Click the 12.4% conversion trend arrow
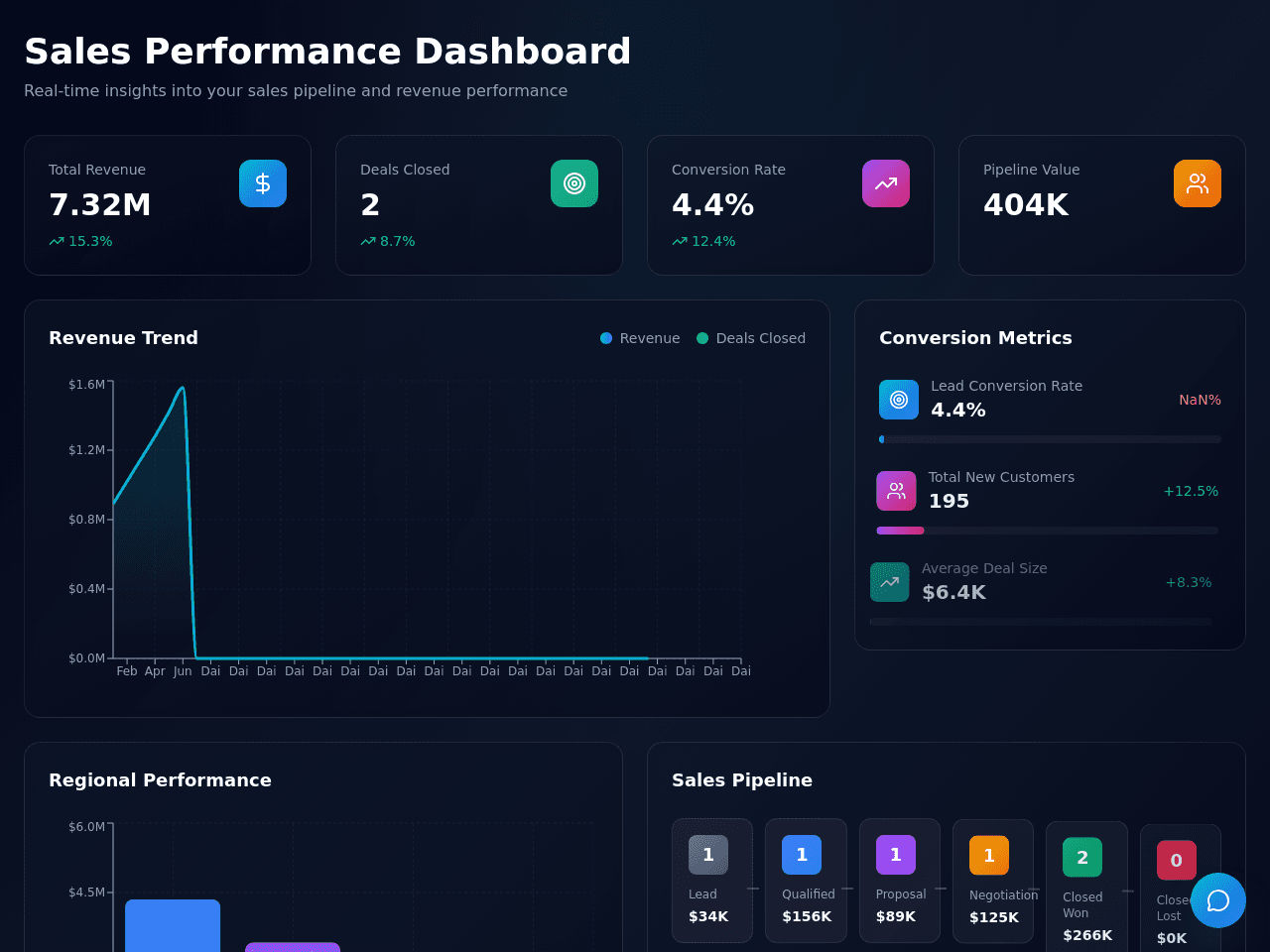 click(x=680, y=241)
